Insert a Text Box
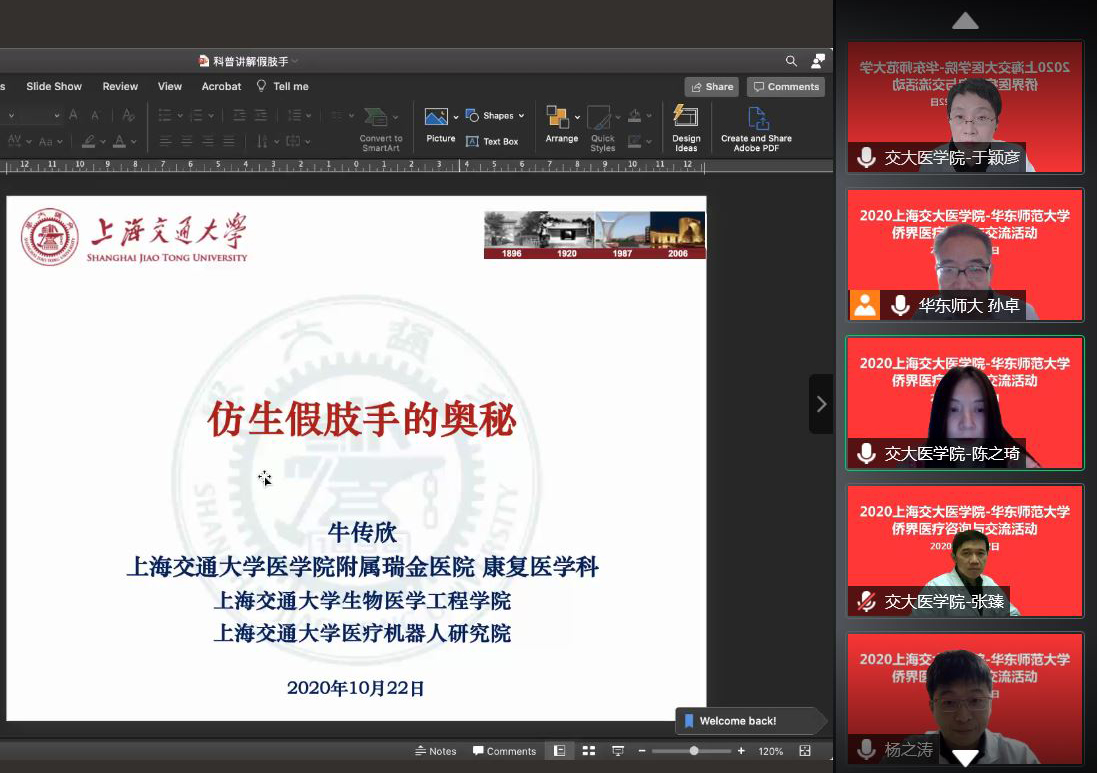This screenshot has width=1099, height=773. (492, 142)
